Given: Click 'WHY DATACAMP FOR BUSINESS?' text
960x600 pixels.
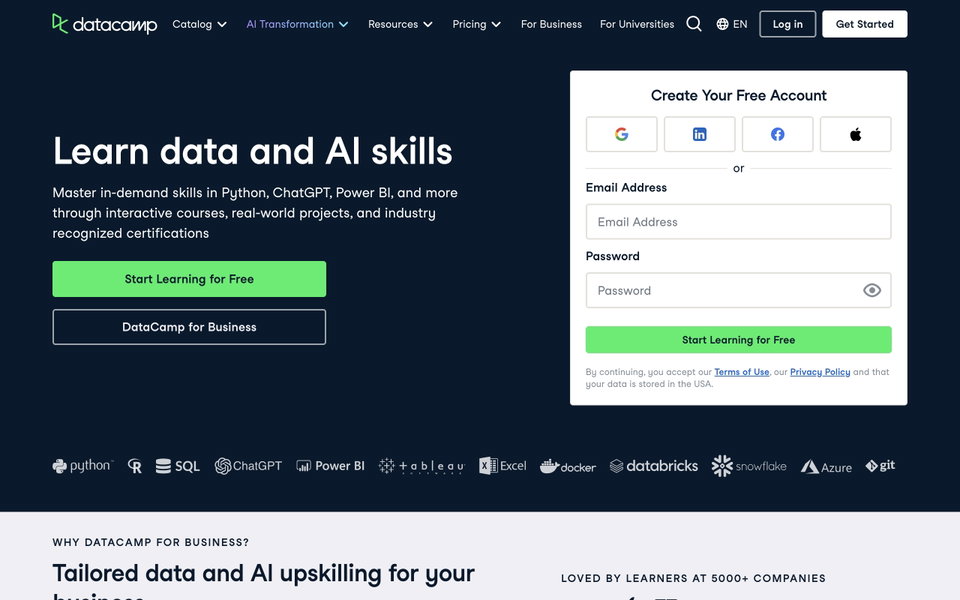Looking at the screenshot, I should pos(151,542).
